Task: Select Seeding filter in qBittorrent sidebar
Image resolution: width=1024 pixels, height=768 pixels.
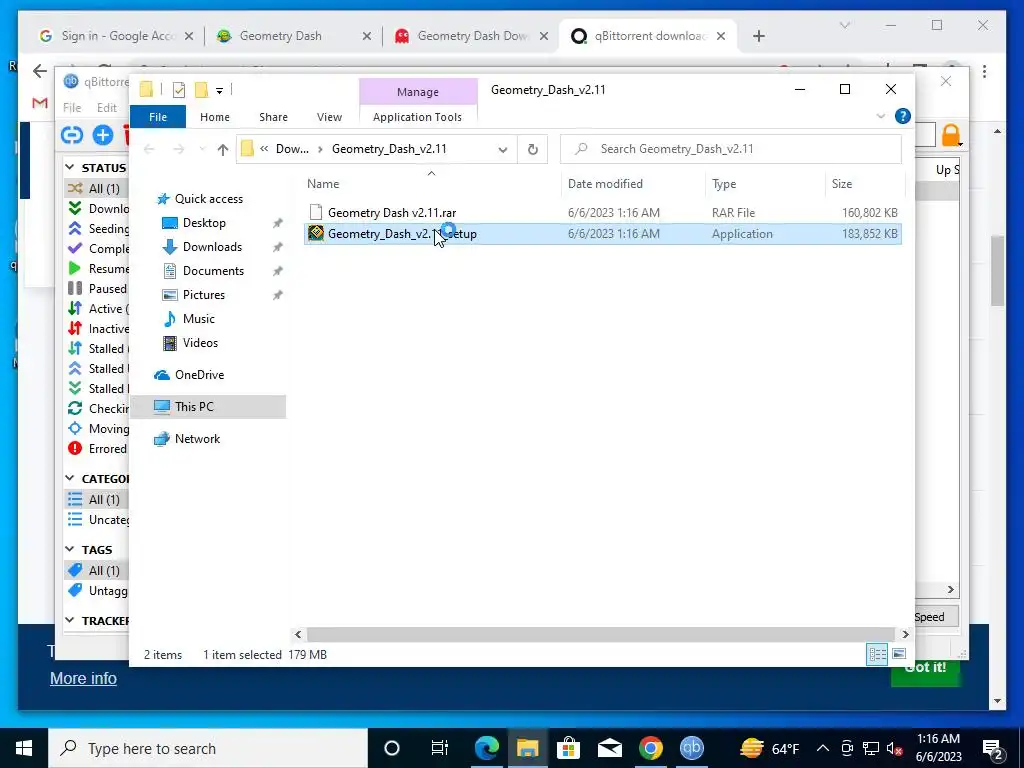Action: coord(98,229)
